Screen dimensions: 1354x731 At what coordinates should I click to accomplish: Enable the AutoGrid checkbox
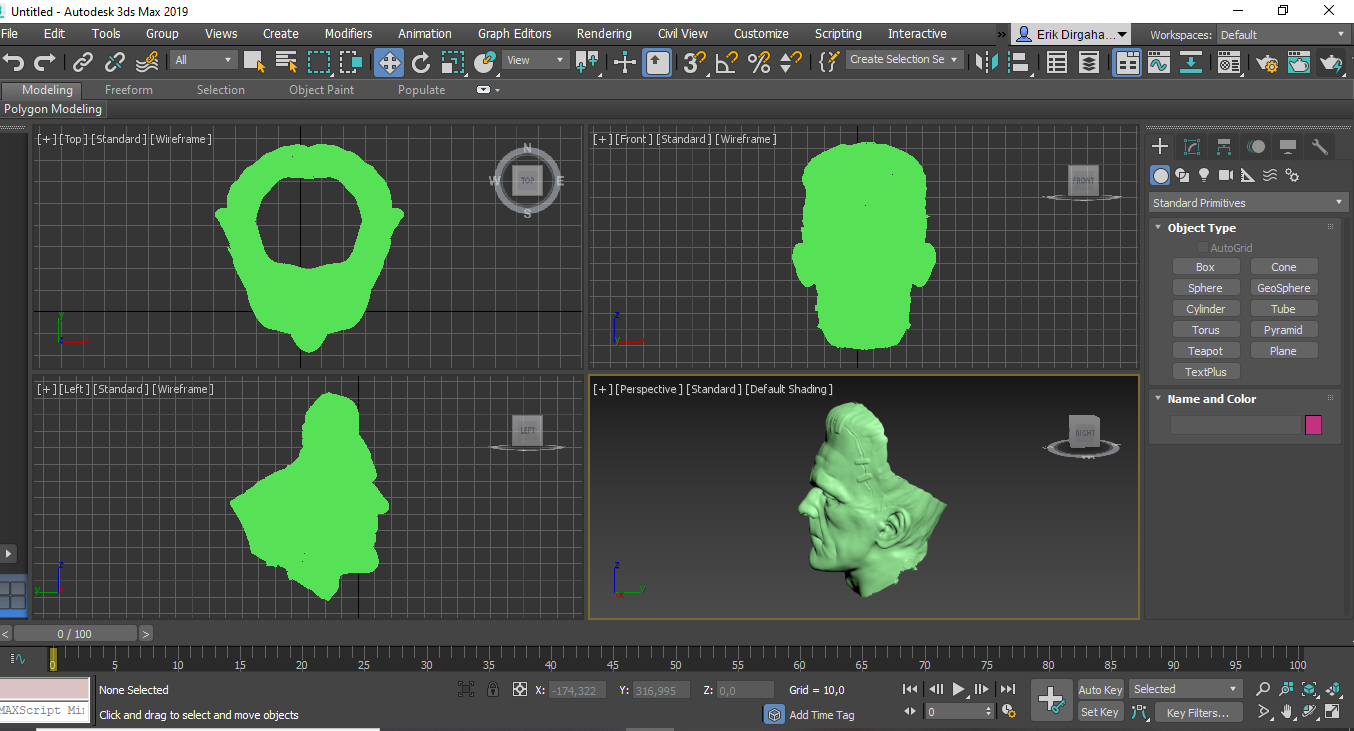click(1203, 248)
